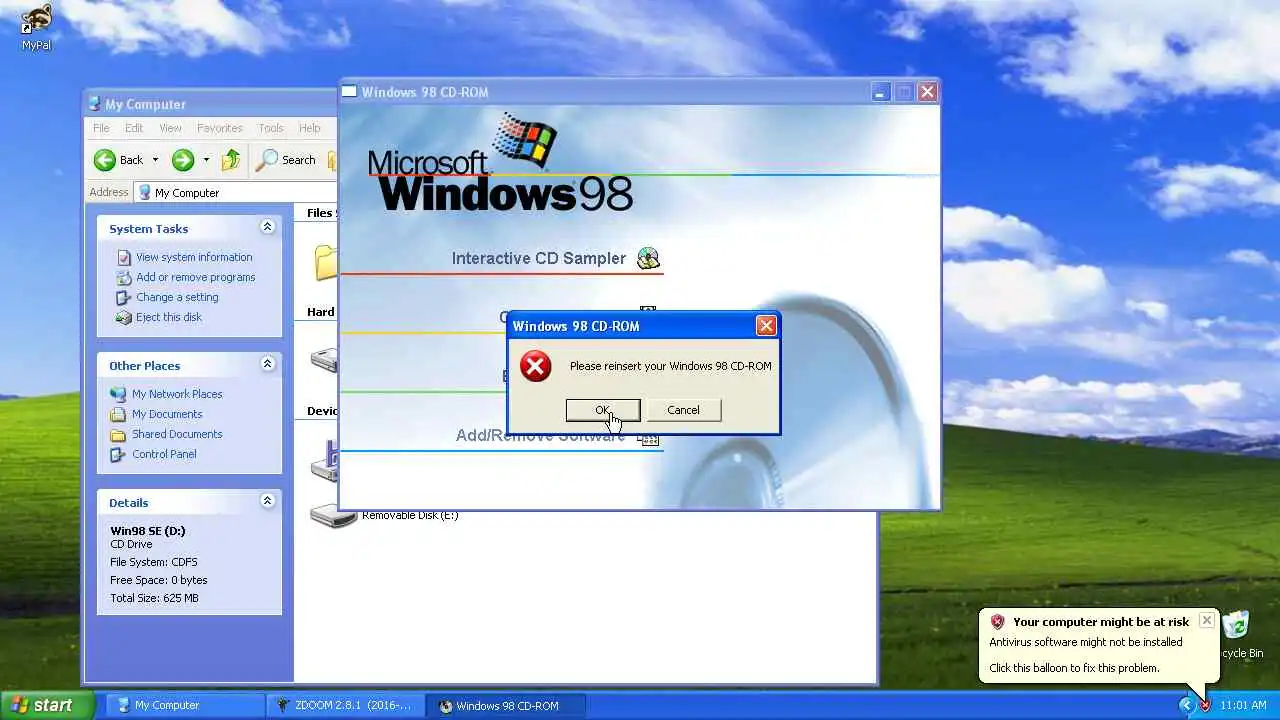
Task: Go up one folder level
Action: [x=231, y=160]
